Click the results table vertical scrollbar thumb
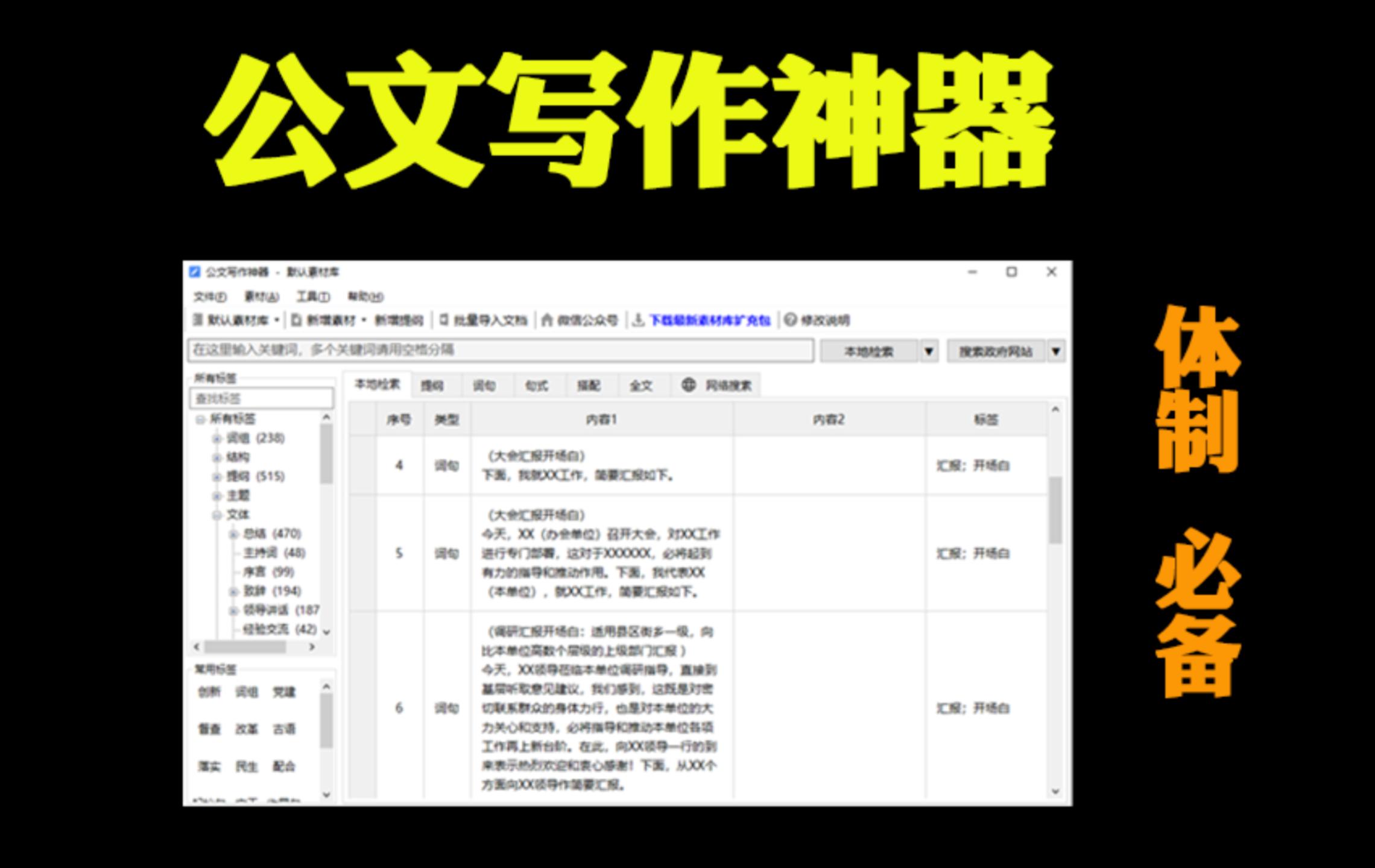Viewport: 1375px width, 868px height. [x=1055, y=510]
